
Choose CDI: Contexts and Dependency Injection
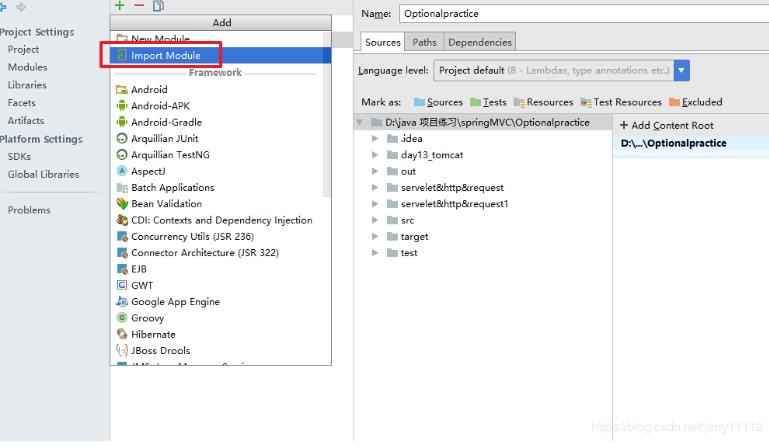click(221, 220)
